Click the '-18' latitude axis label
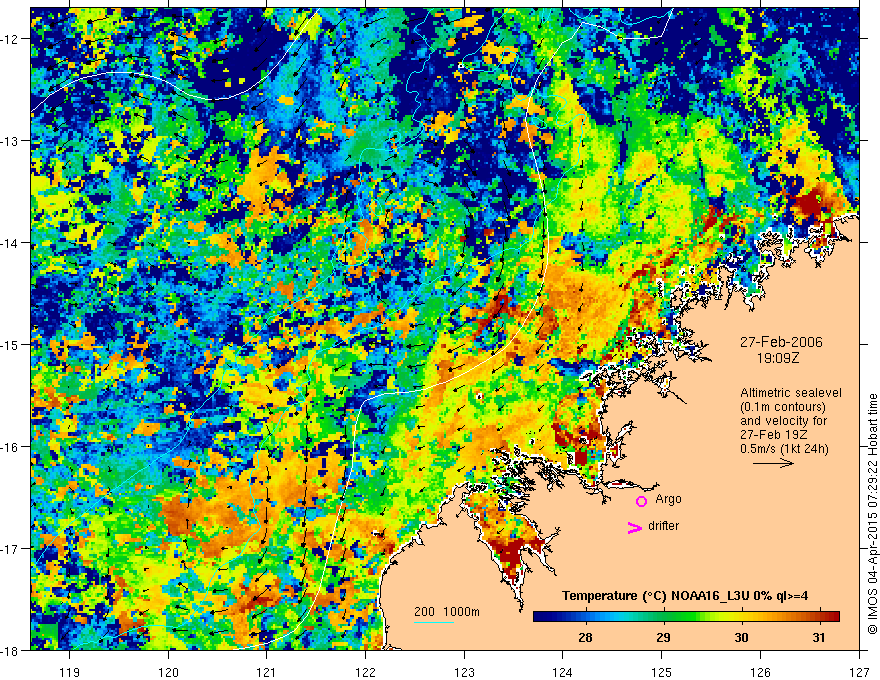The height and width of the screenshot is (680, 880). click(x=11, y=651)
